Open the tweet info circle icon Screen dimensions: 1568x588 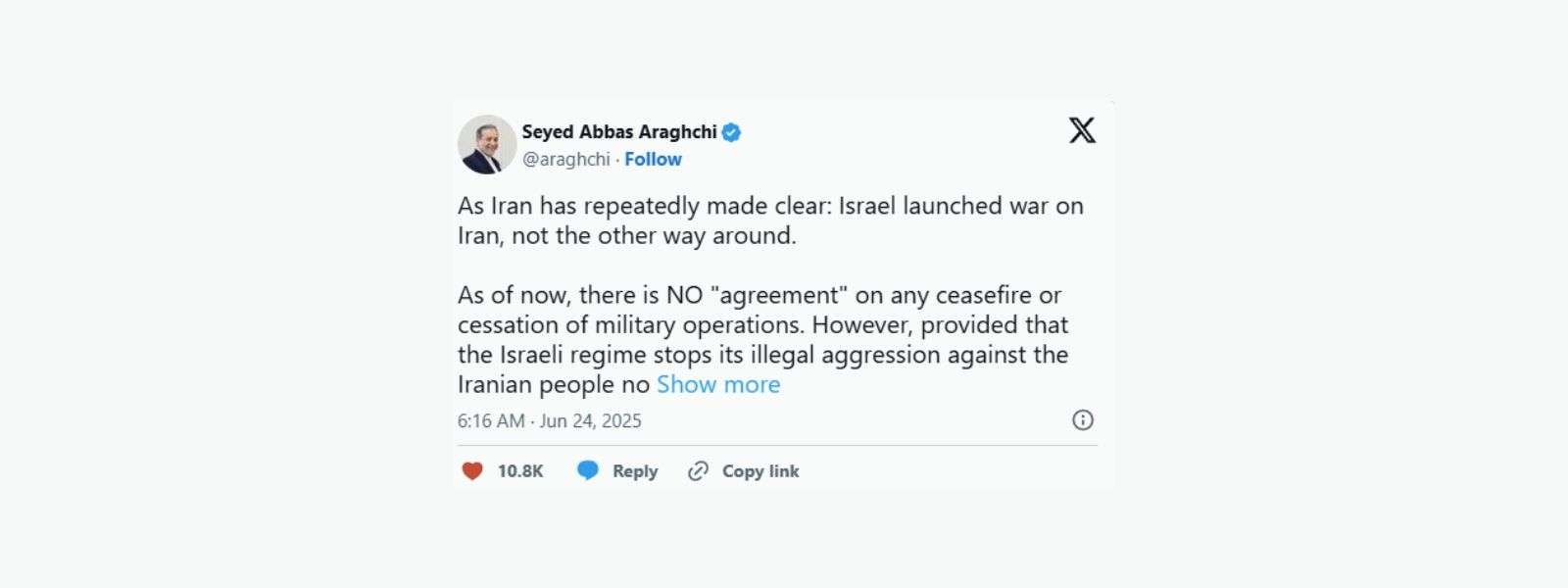[x=1083, y=420]
